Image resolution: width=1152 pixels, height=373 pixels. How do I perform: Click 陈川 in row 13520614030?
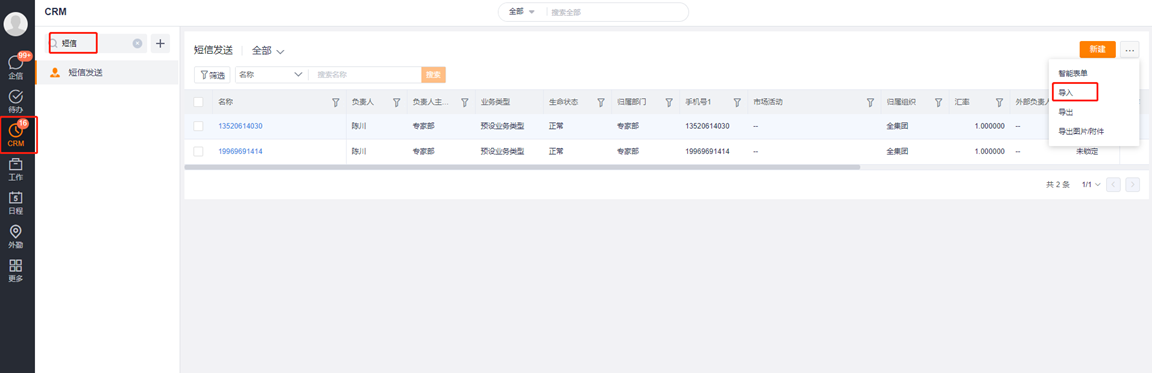[x=359, y=126]
